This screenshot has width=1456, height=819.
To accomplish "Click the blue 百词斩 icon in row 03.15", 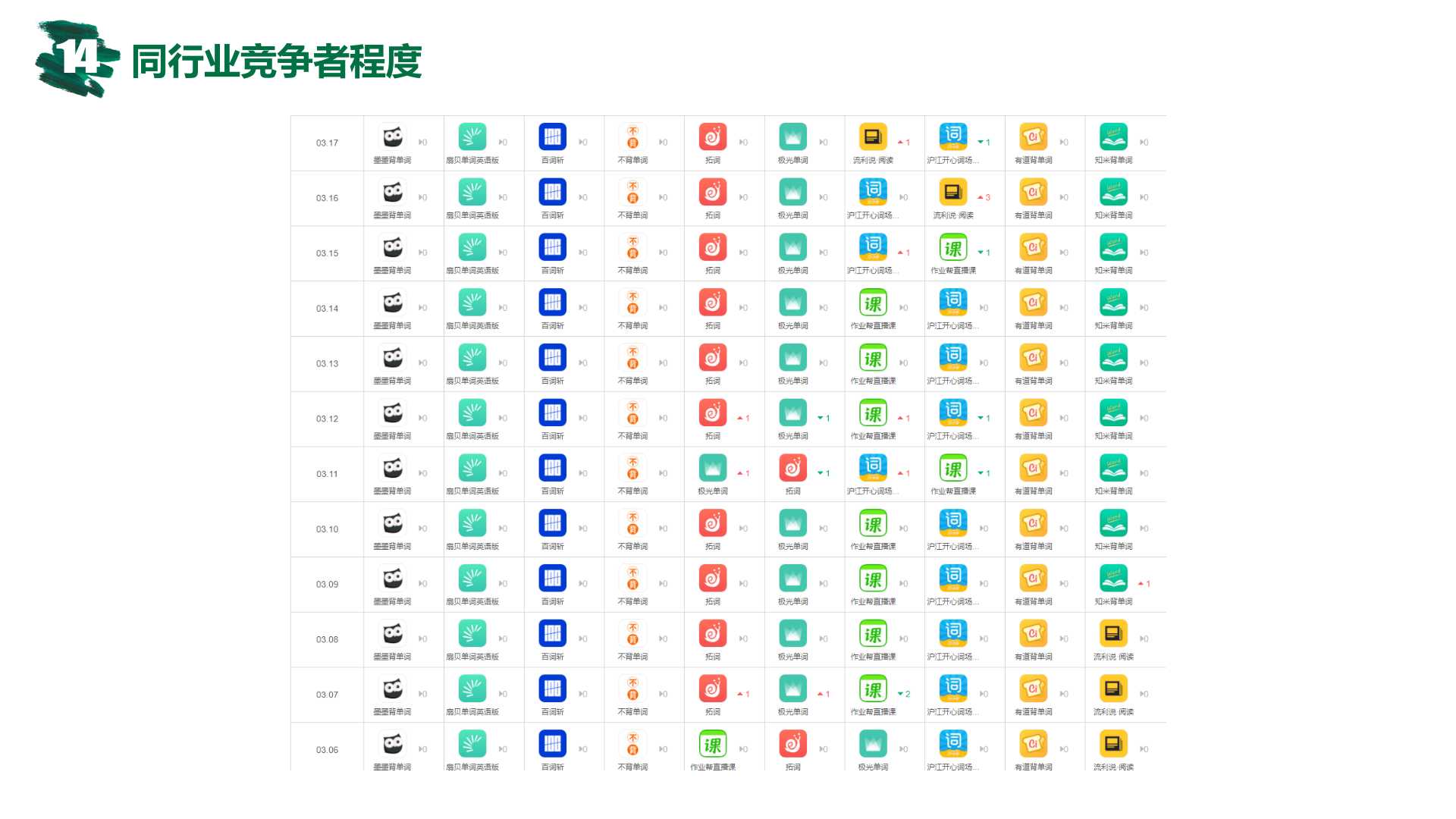I will [x=552, y=247].
